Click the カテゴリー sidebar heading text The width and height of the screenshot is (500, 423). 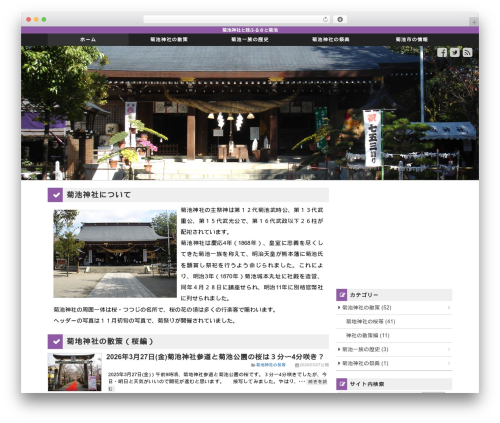(x=364, y=295)
